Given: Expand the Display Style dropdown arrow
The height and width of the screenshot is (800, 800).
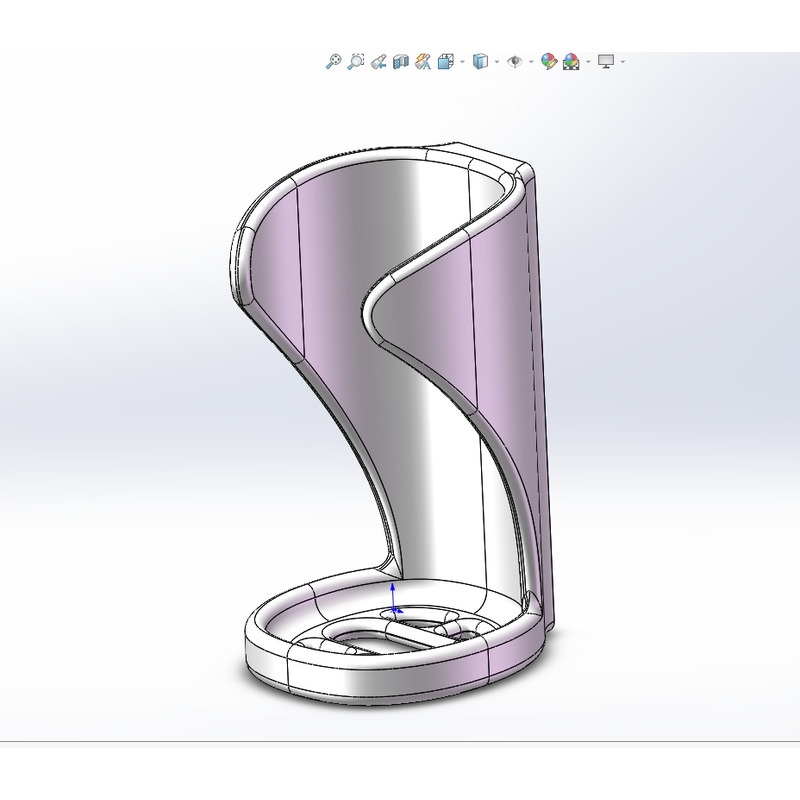Looking at the screenshot, I should 496,62.
